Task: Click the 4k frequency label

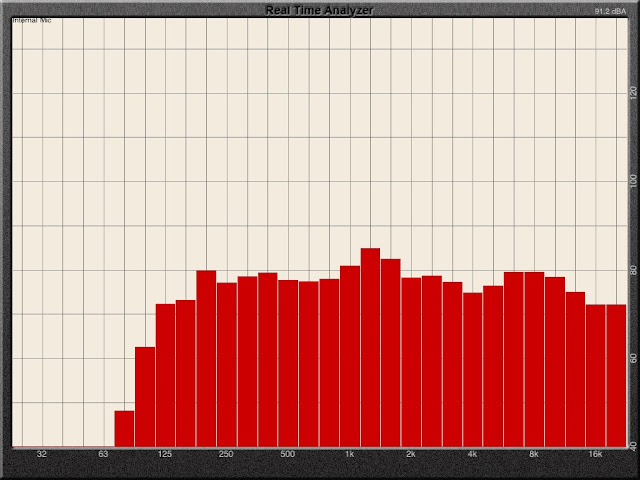Action: point(472,454)
